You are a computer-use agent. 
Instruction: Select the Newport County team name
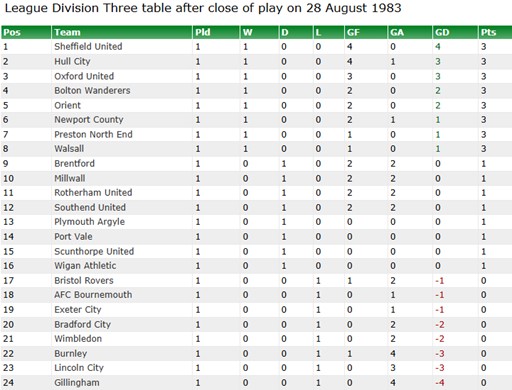pyautogui.click(x=89, y=120)
